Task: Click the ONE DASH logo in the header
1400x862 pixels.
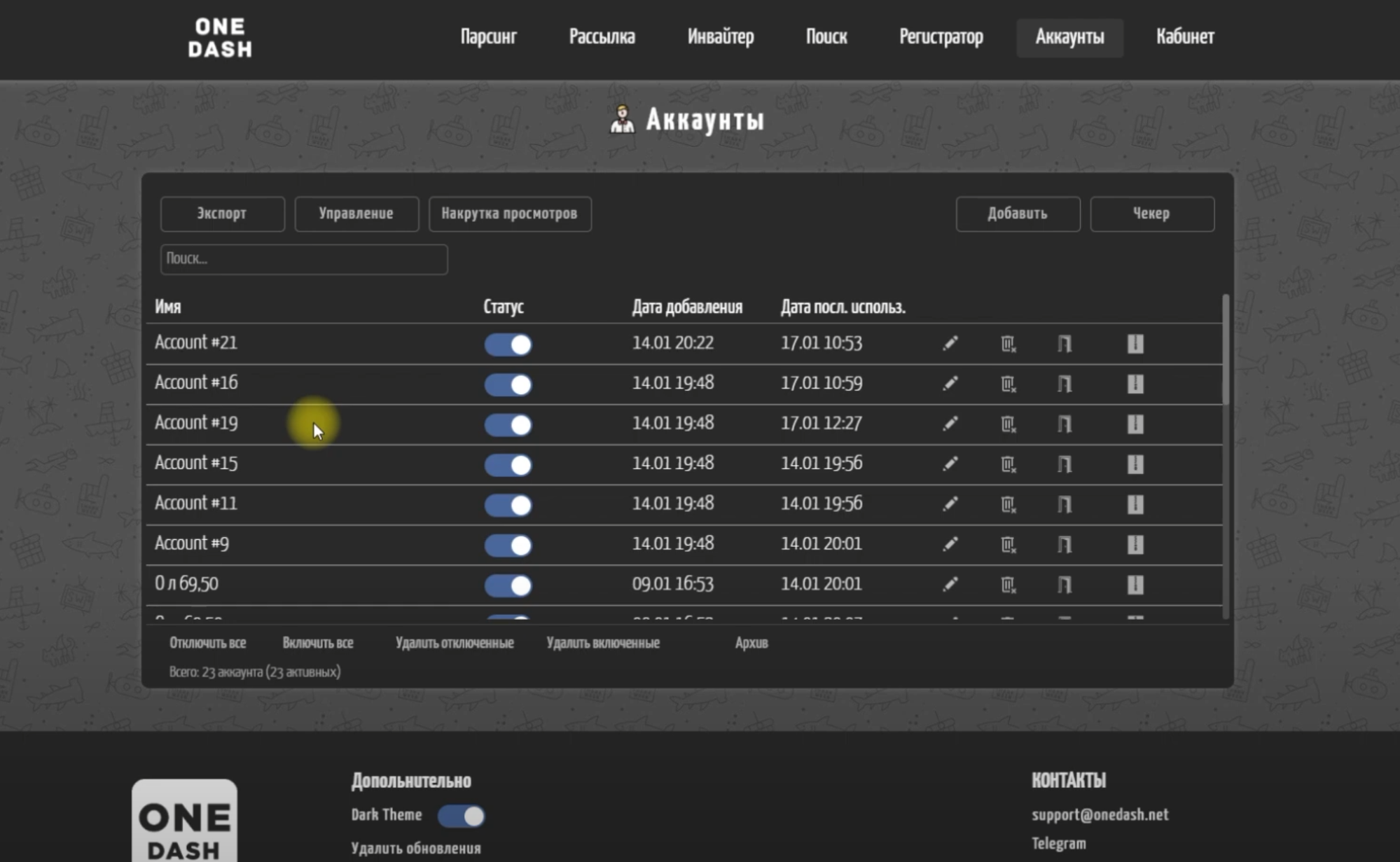Action: tap(220, 38)
